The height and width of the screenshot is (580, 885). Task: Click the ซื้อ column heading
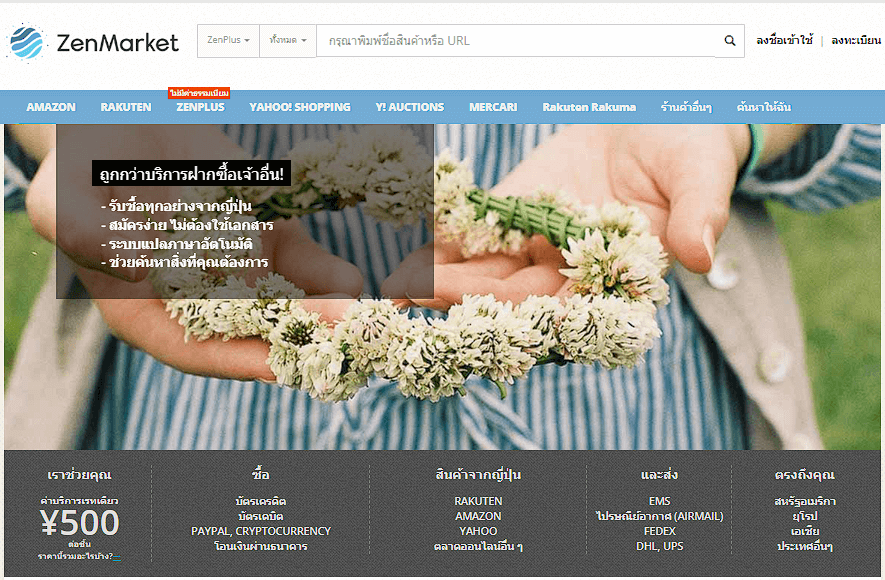click(x=261, y=474)
